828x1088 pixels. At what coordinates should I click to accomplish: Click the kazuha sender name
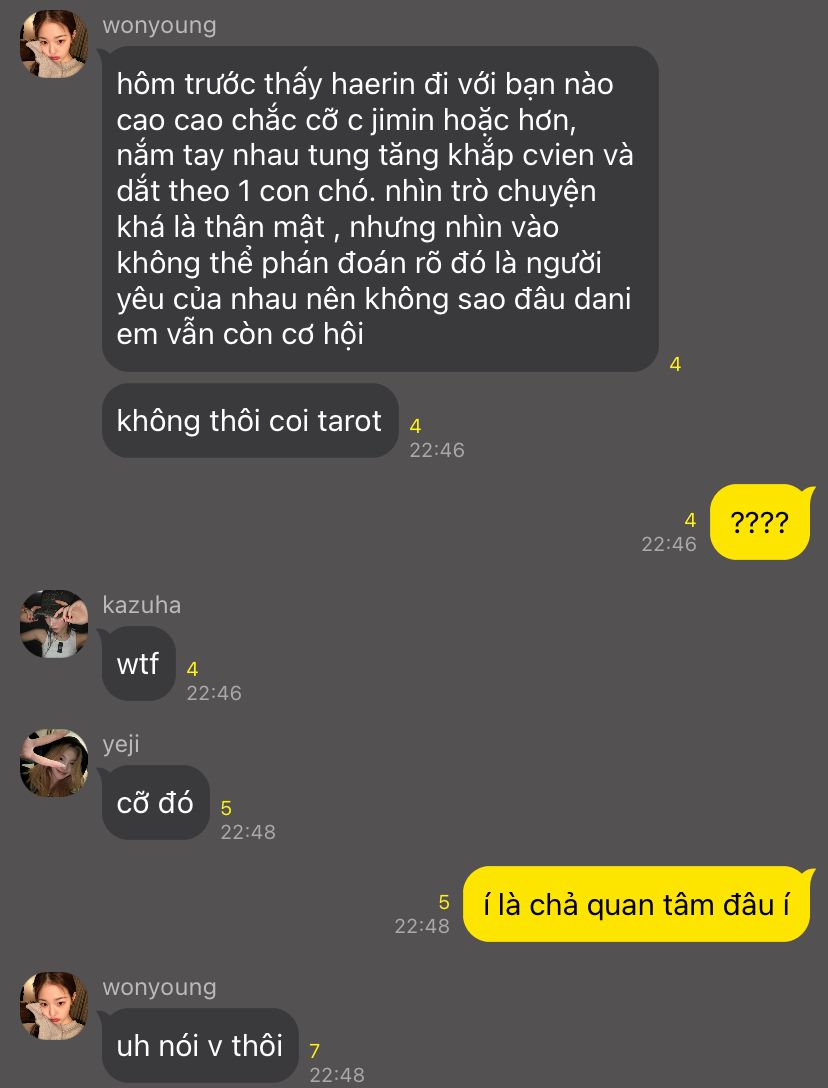click(x=142, y=605)
